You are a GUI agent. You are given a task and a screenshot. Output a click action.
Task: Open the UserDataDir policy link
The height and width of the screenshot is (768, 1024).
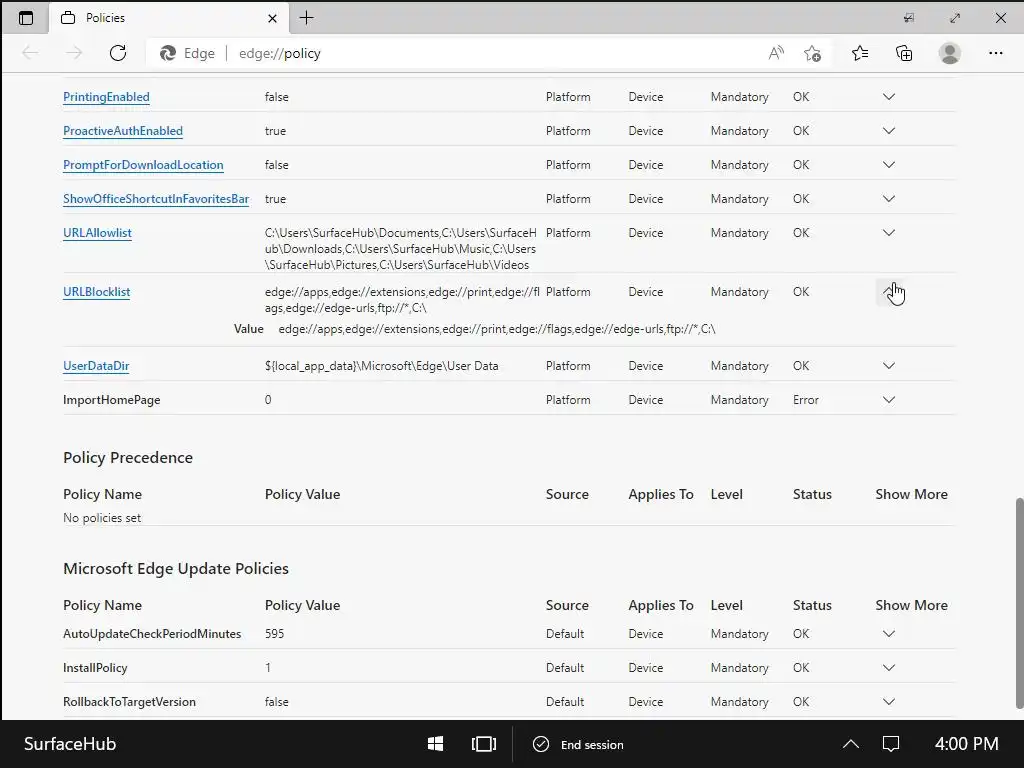tap(96, 366)
